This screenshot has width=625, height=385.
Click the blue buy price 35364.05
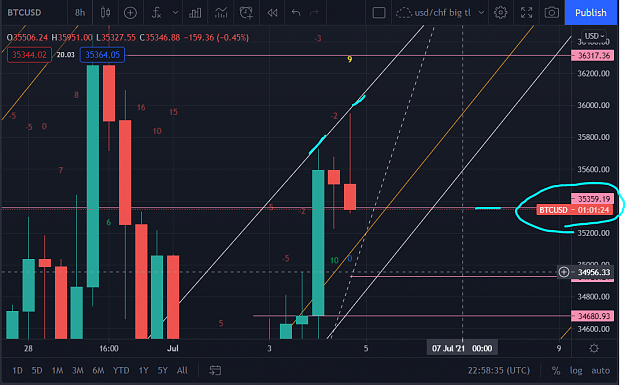pyautogui.click(x=102, y=55)
